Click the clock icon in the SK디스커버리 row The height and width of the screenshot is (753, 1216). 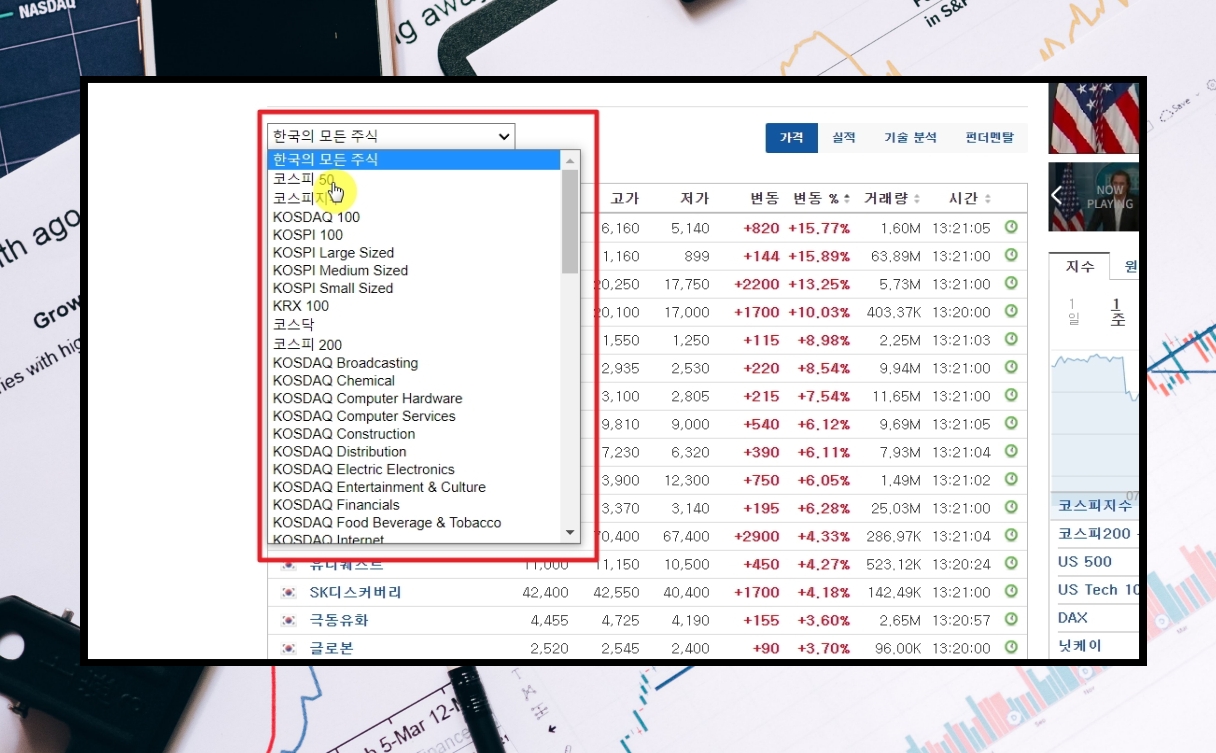1011,592
